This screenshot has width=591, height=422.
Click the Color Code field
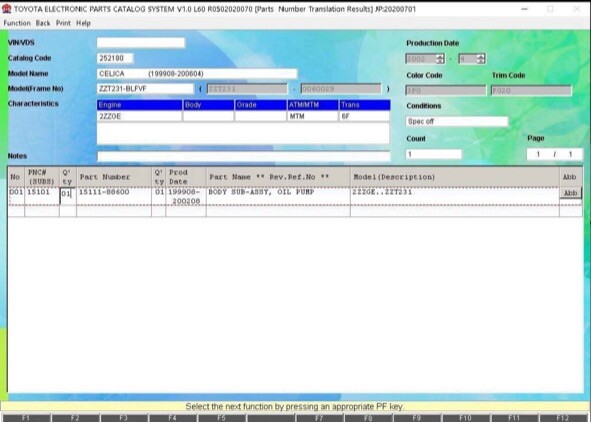446,90
